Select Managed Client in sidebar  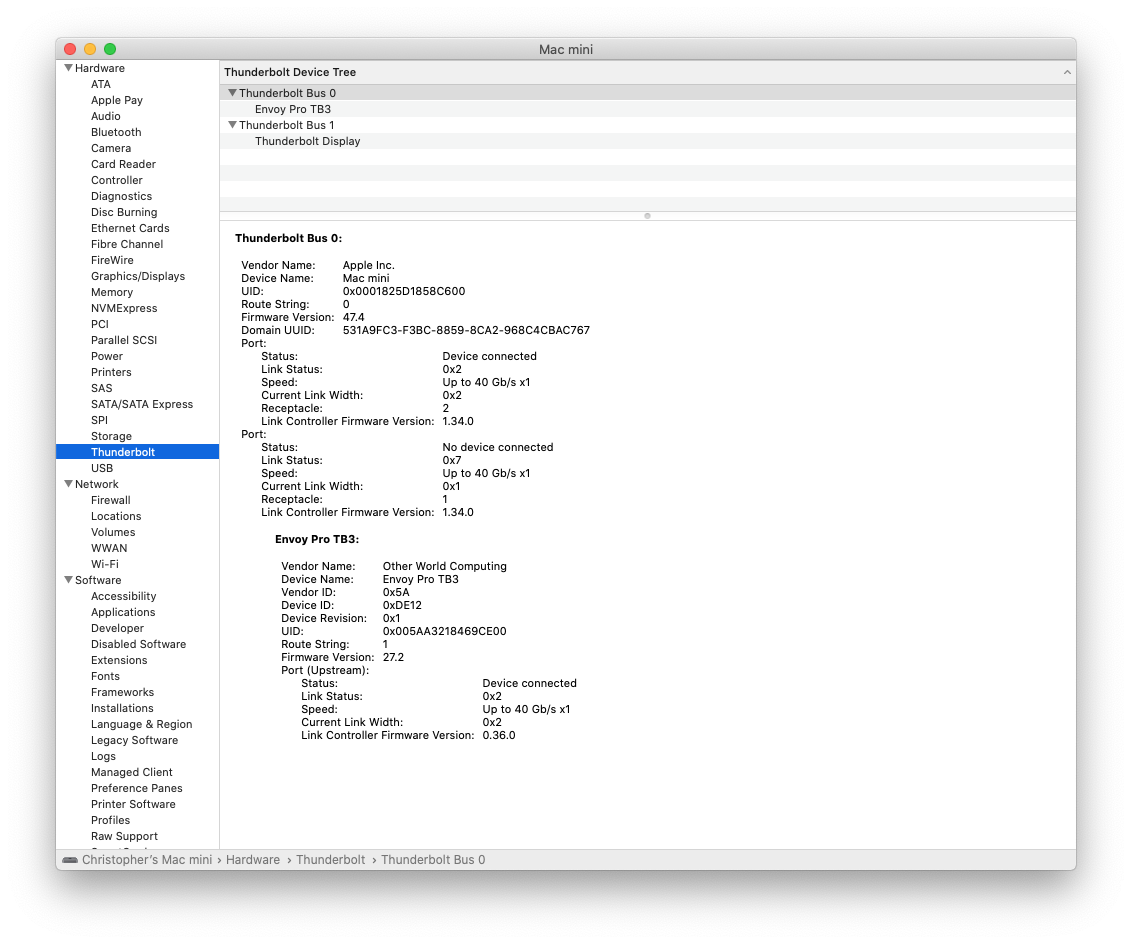[132, 772]
